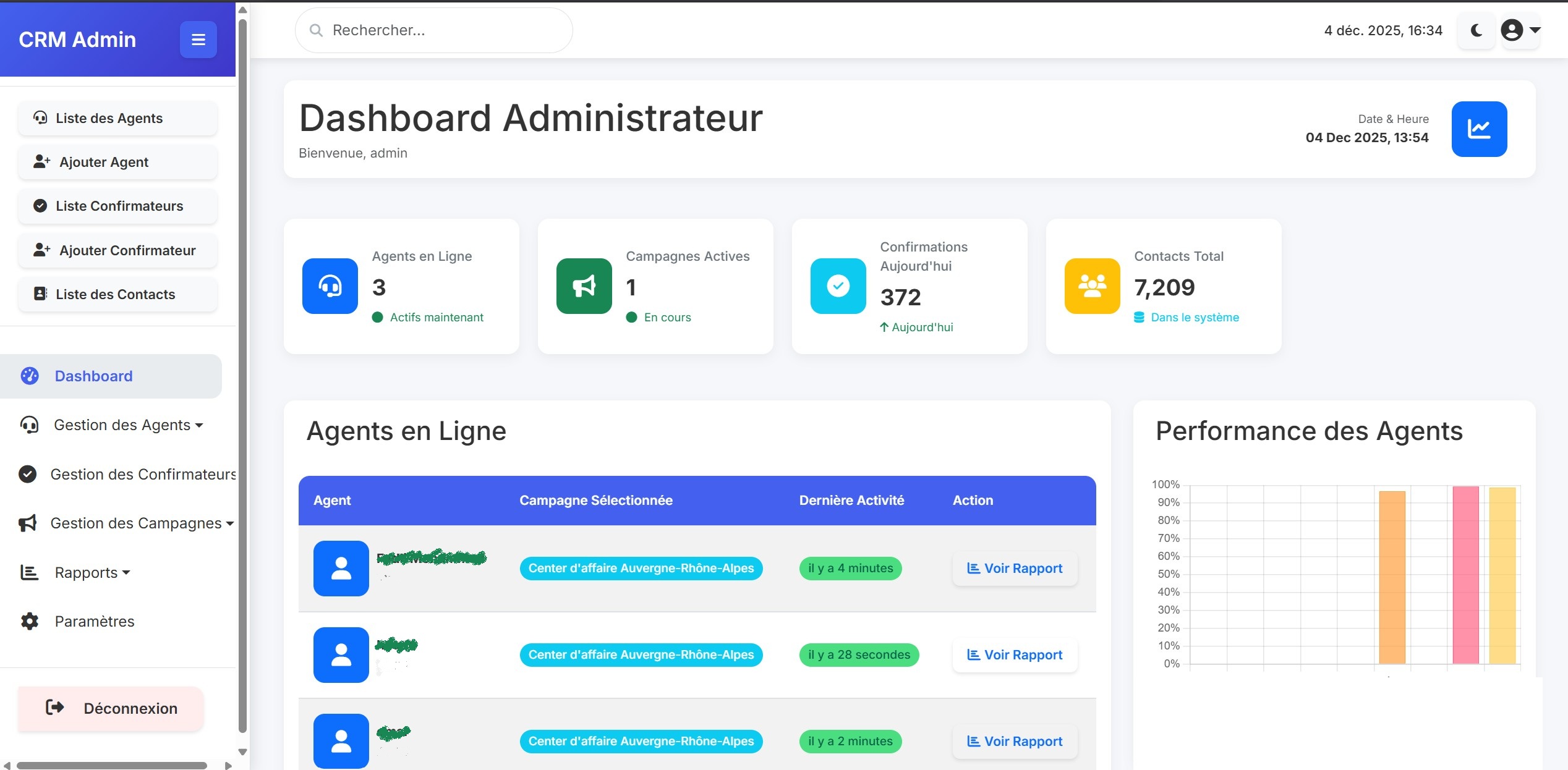Click Voir Rapport for the first agent
Screen dimensions: 1568x770
pos(1014,568)
